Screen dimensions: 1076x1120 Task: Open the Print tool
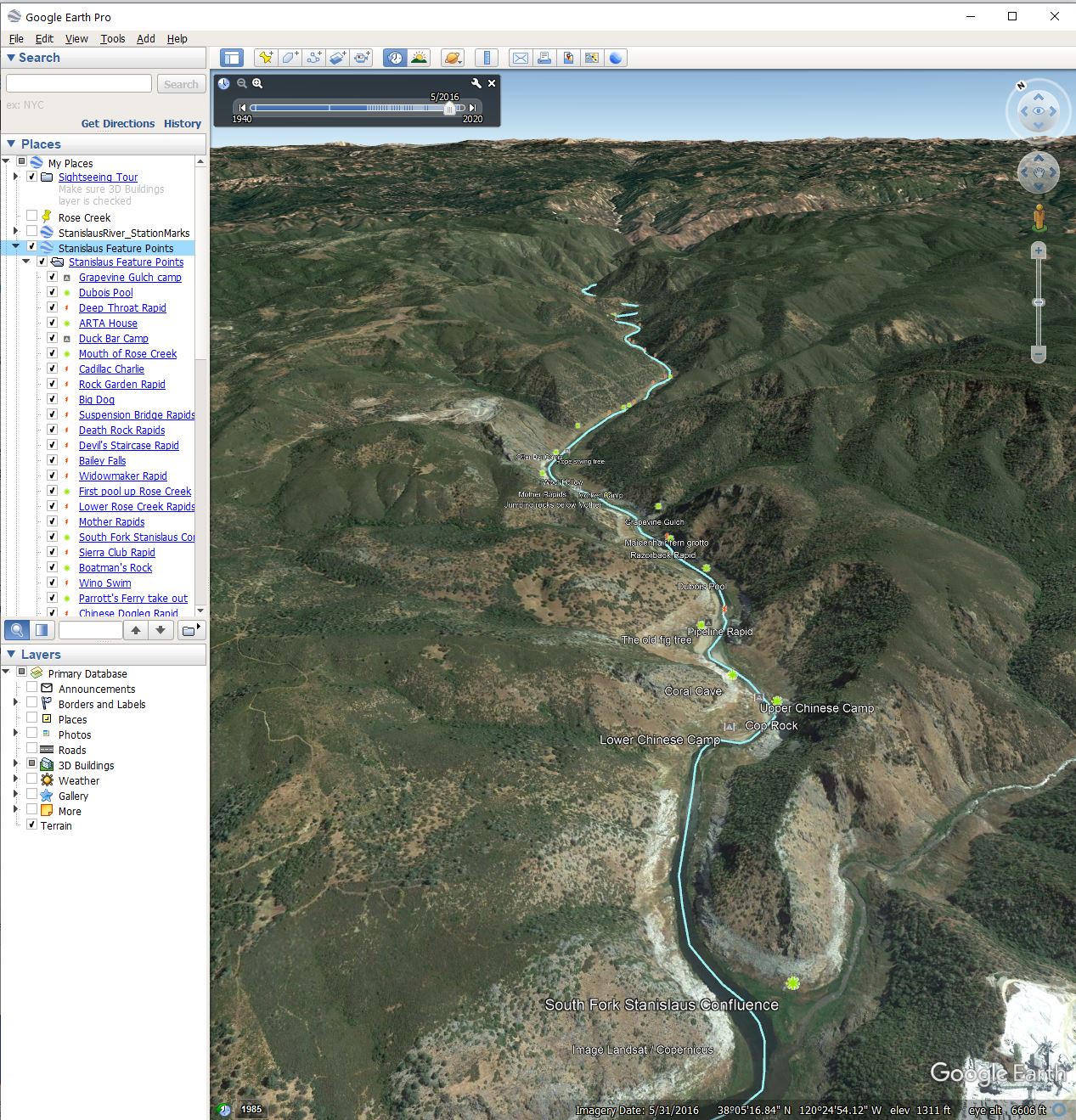point(544,58)
